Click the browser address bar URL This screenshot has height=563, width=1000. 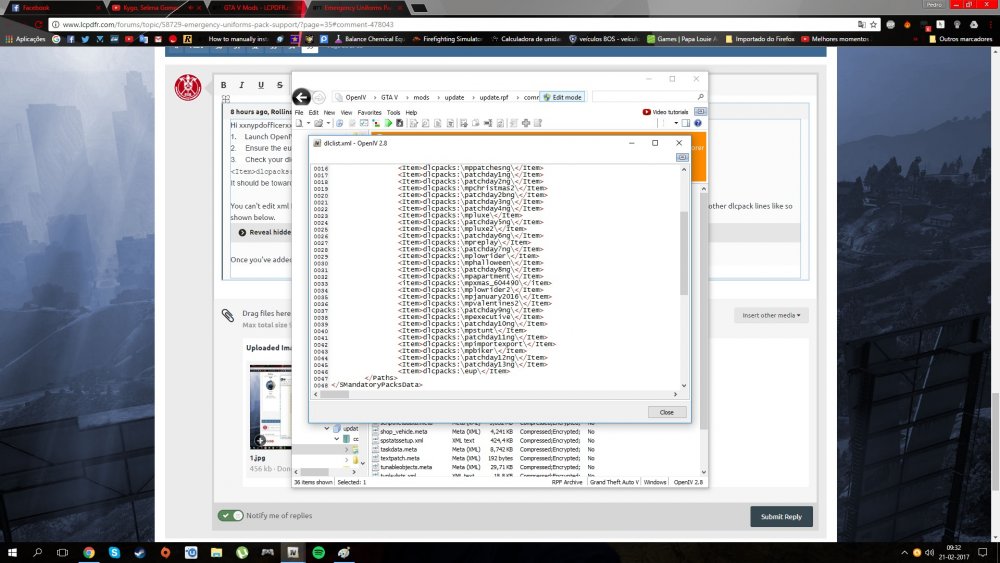(x=228, y=24)
